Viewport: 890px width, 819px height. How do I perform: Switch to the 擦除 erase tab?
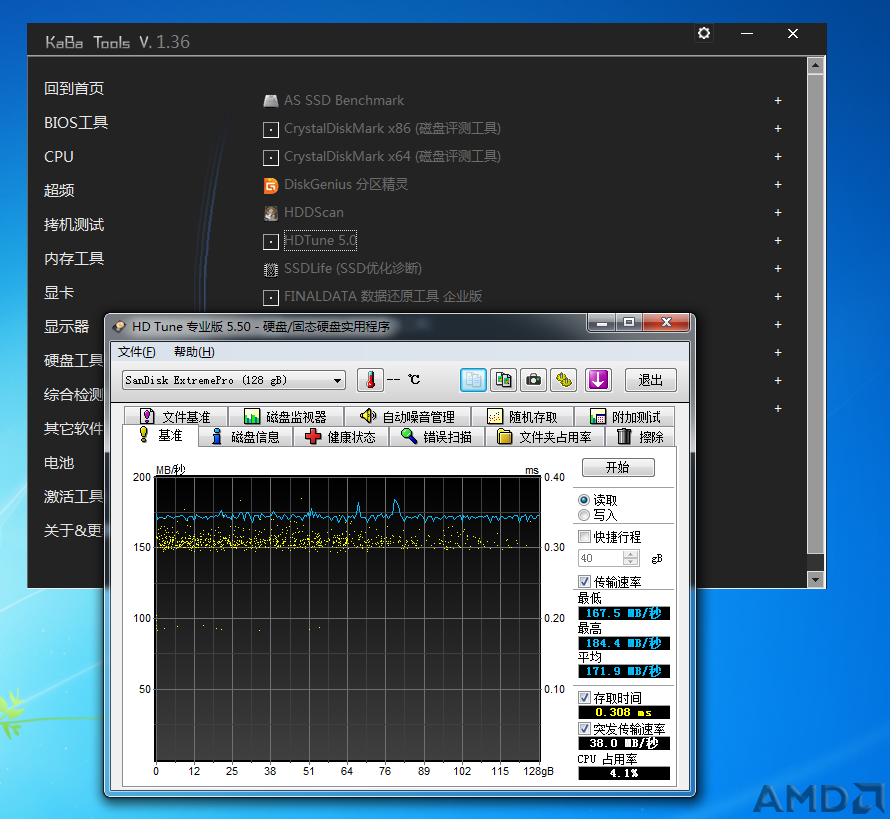pos(640,436)
